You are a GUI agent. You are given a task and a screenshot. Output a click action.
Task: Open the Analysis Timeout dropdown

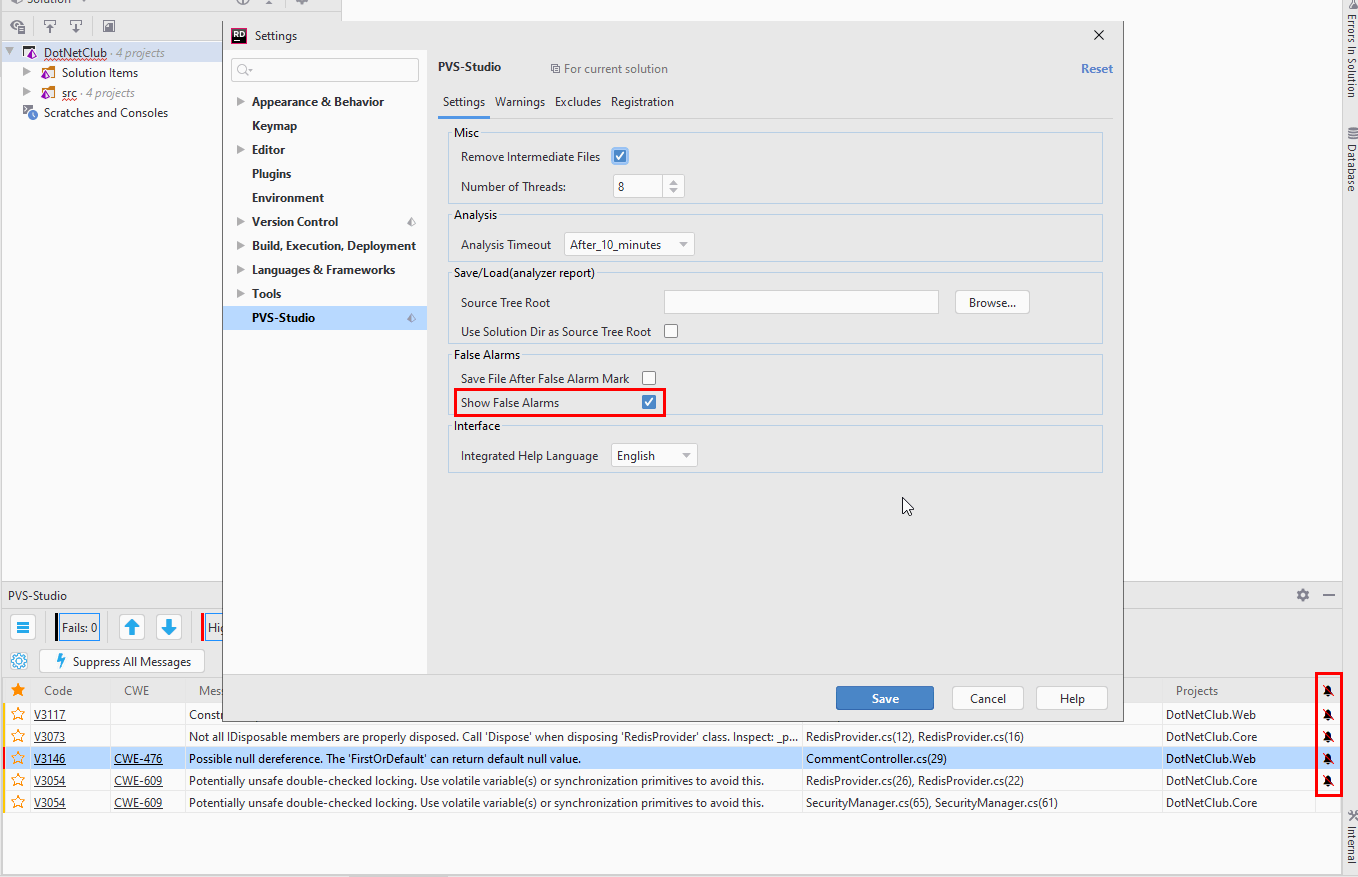629,244
